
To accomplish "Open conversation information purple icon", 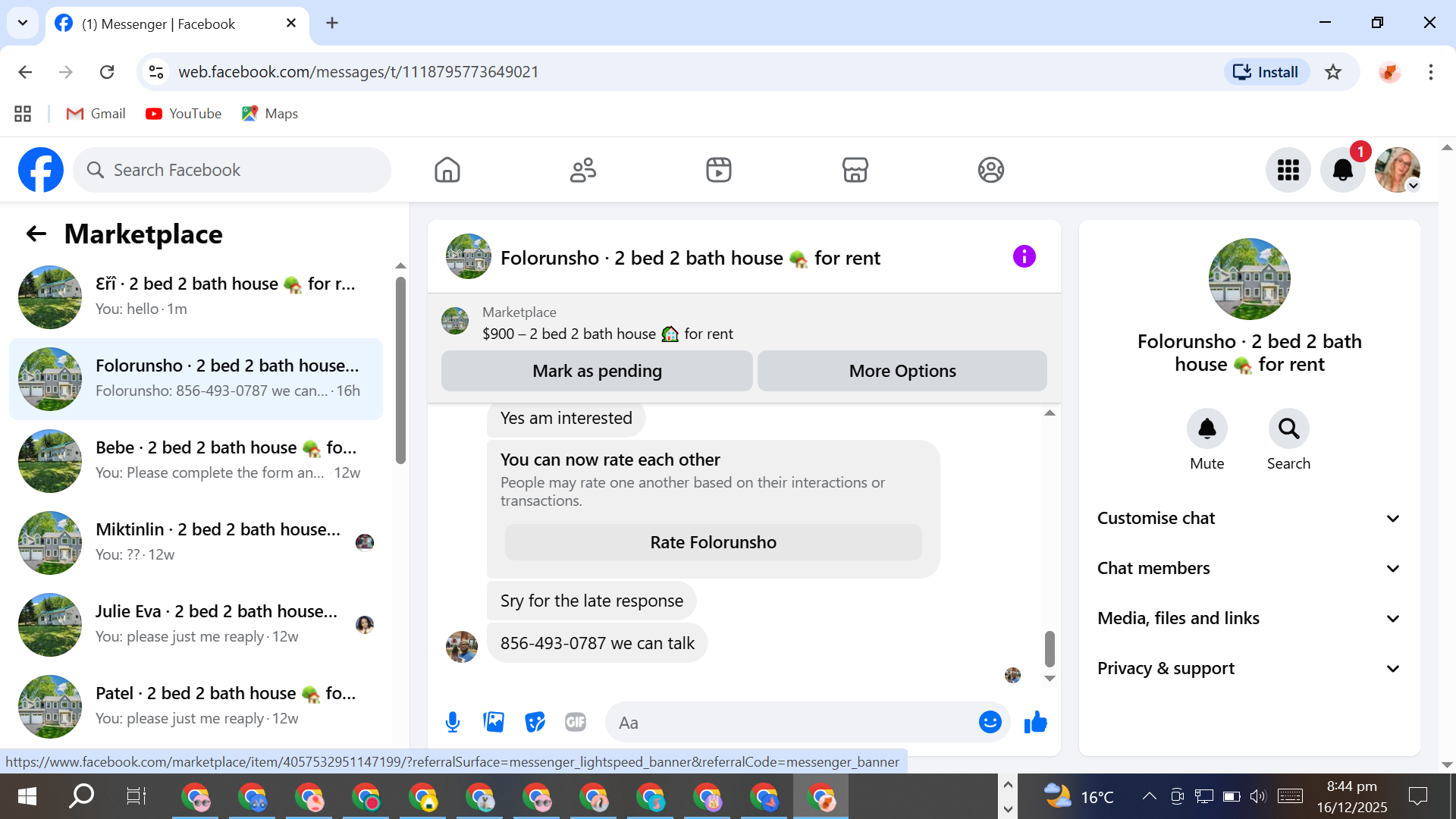I will coord(1024,257).
